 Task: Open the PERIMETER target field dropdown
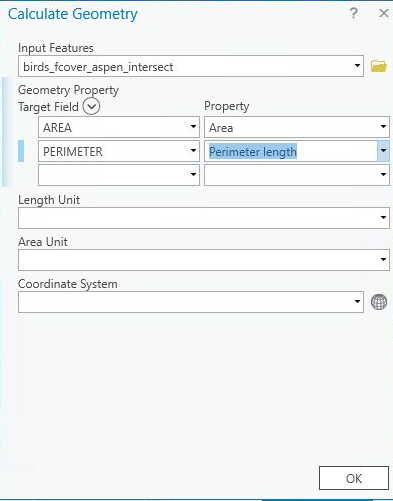pos(193,151)
